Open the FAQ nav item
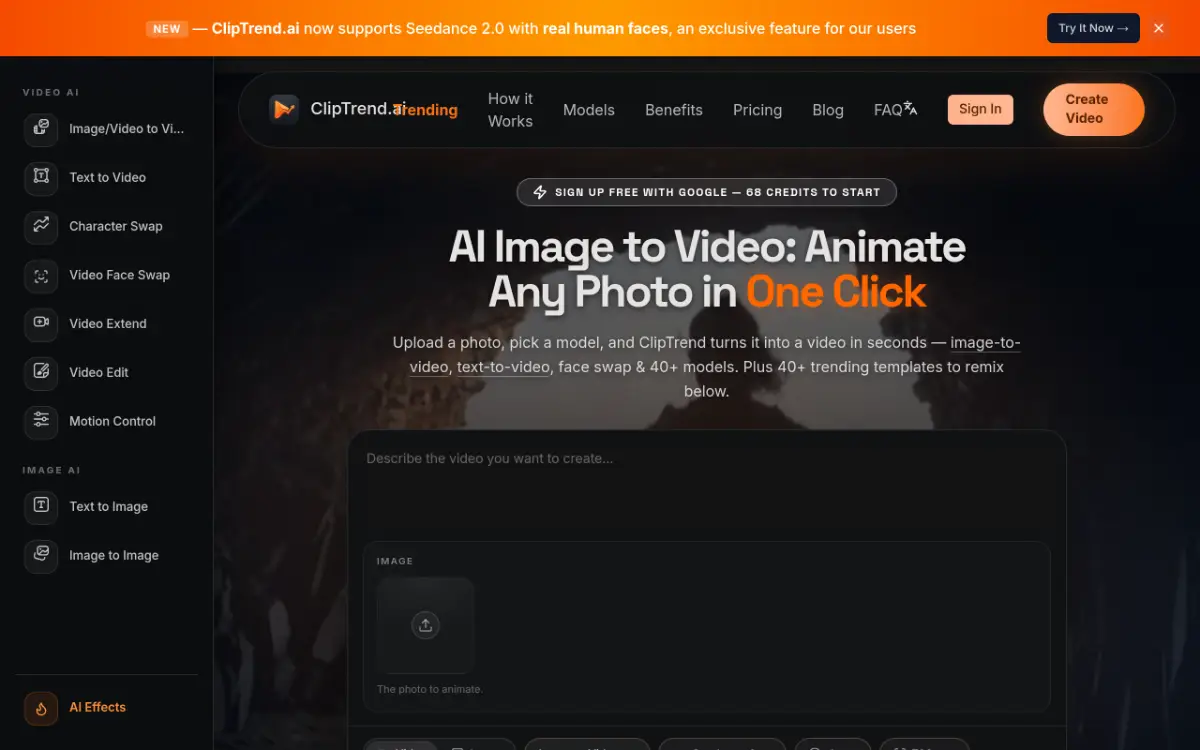The image size is (1200, 750). (x=888, y=110)
